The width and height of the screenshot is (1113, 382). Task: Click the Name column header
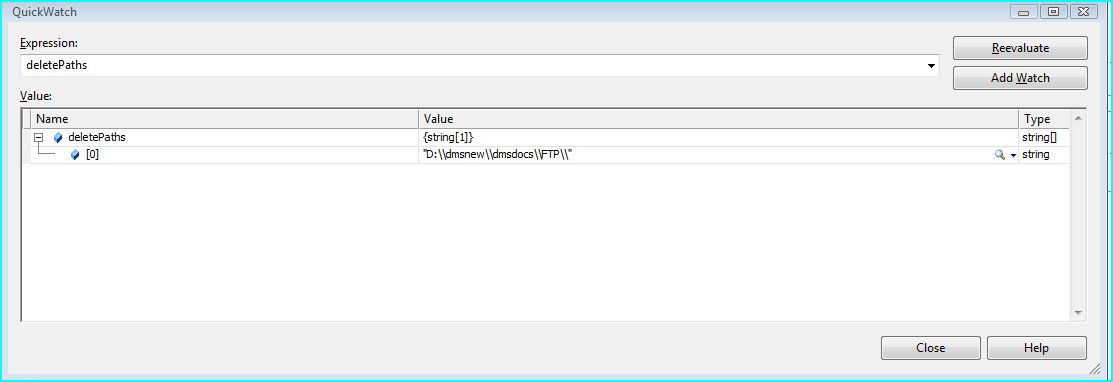click(x=224, y=119)
